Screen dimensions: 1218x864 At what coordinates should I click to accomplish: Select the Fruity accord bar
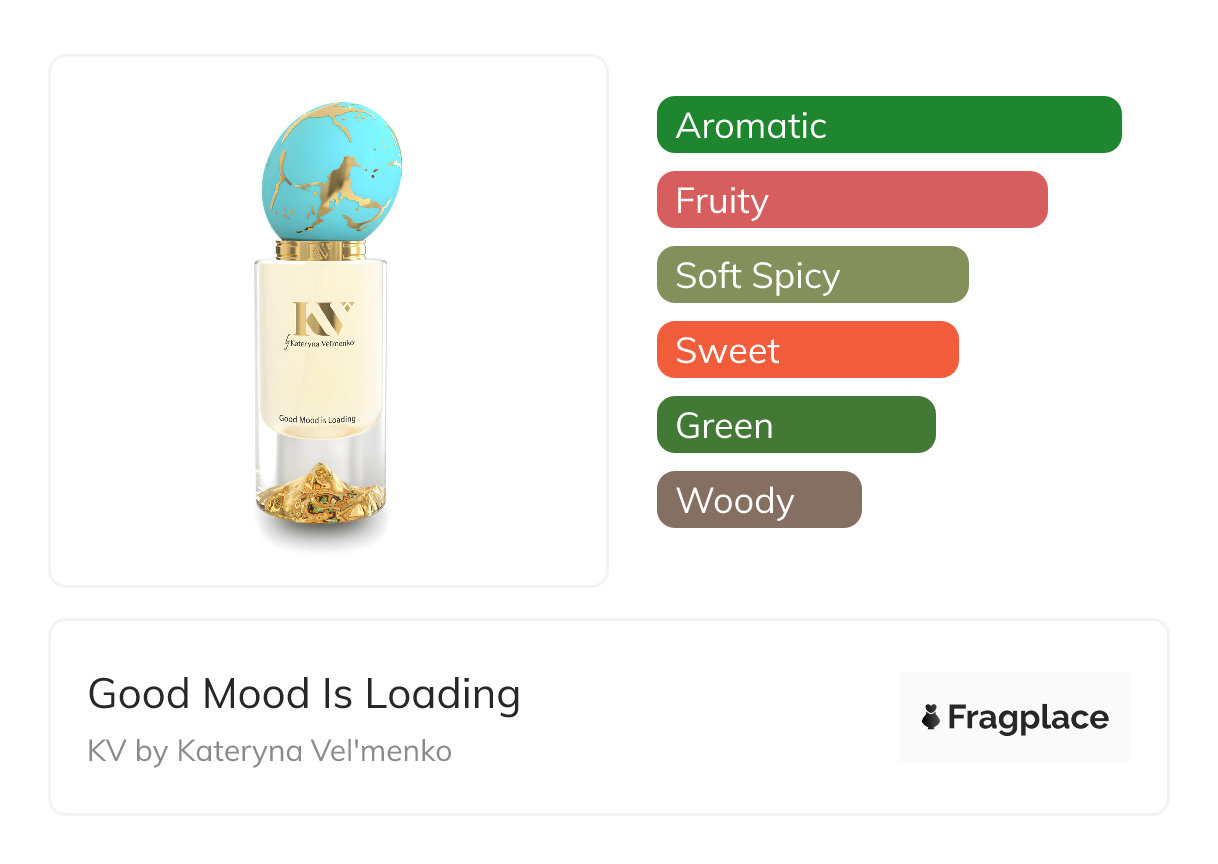point(851,200)
